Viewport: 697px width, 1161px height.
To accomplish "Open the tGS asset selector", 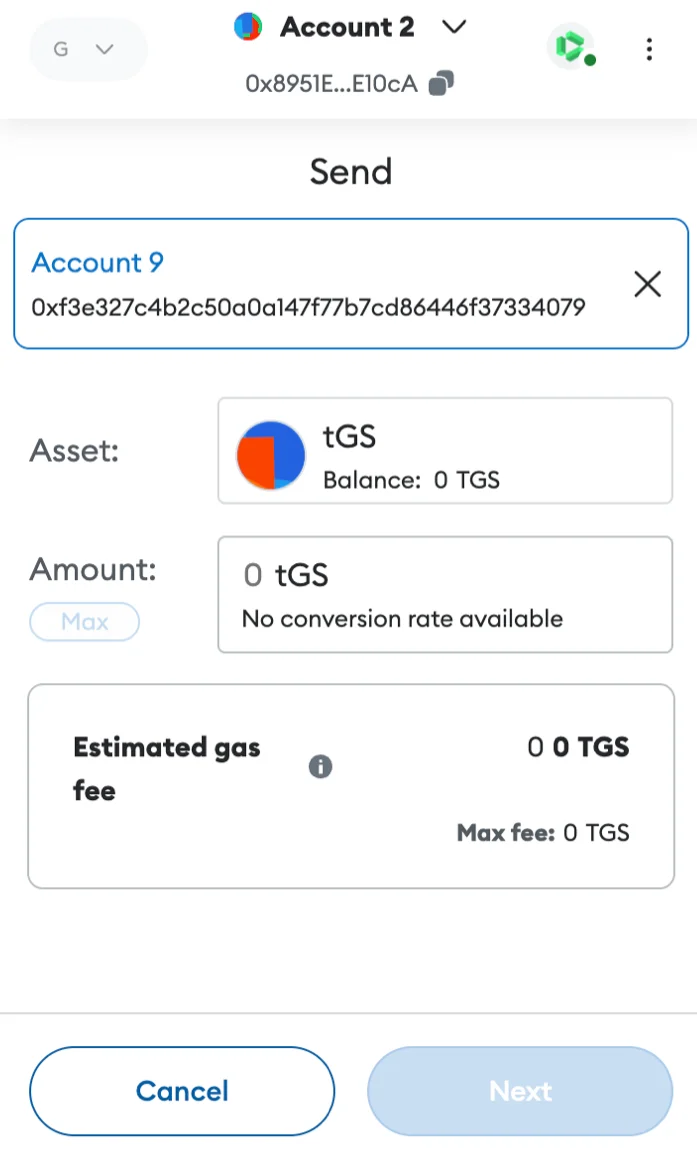I will coord(445,451).
